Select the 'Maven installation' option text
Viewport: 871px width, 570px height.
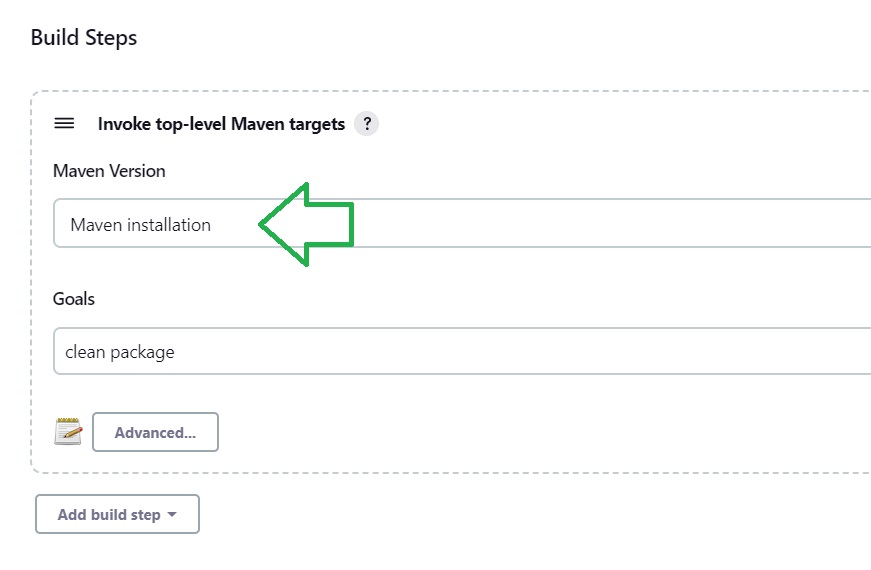(x=141, y=224)
